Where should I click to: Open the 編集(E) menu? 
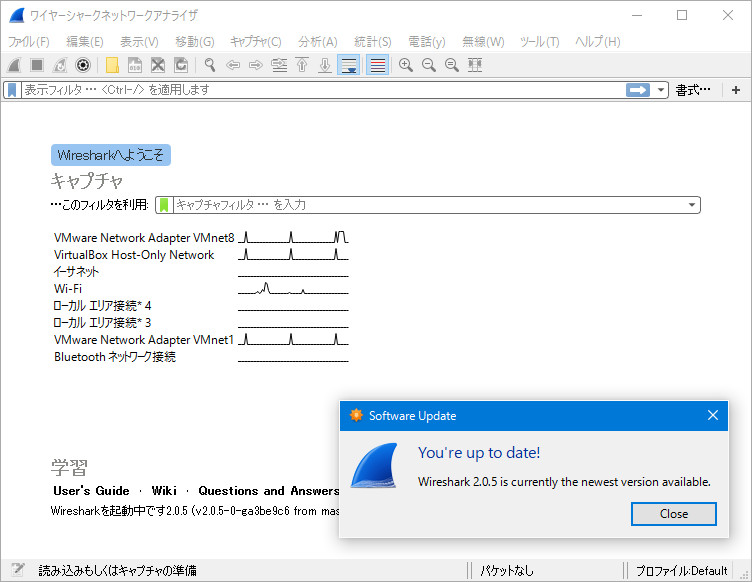point(85,42)
